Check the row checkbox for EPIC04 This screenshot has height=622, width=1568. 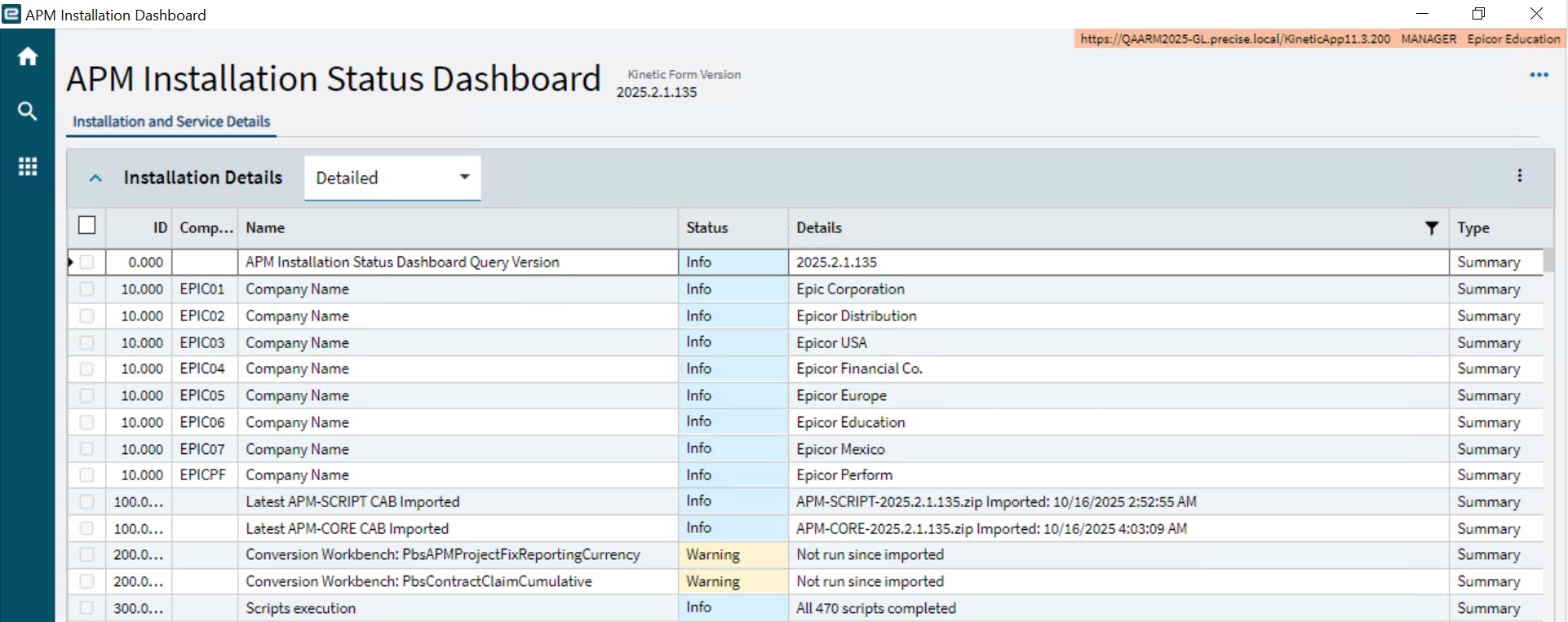pos(87,368)
